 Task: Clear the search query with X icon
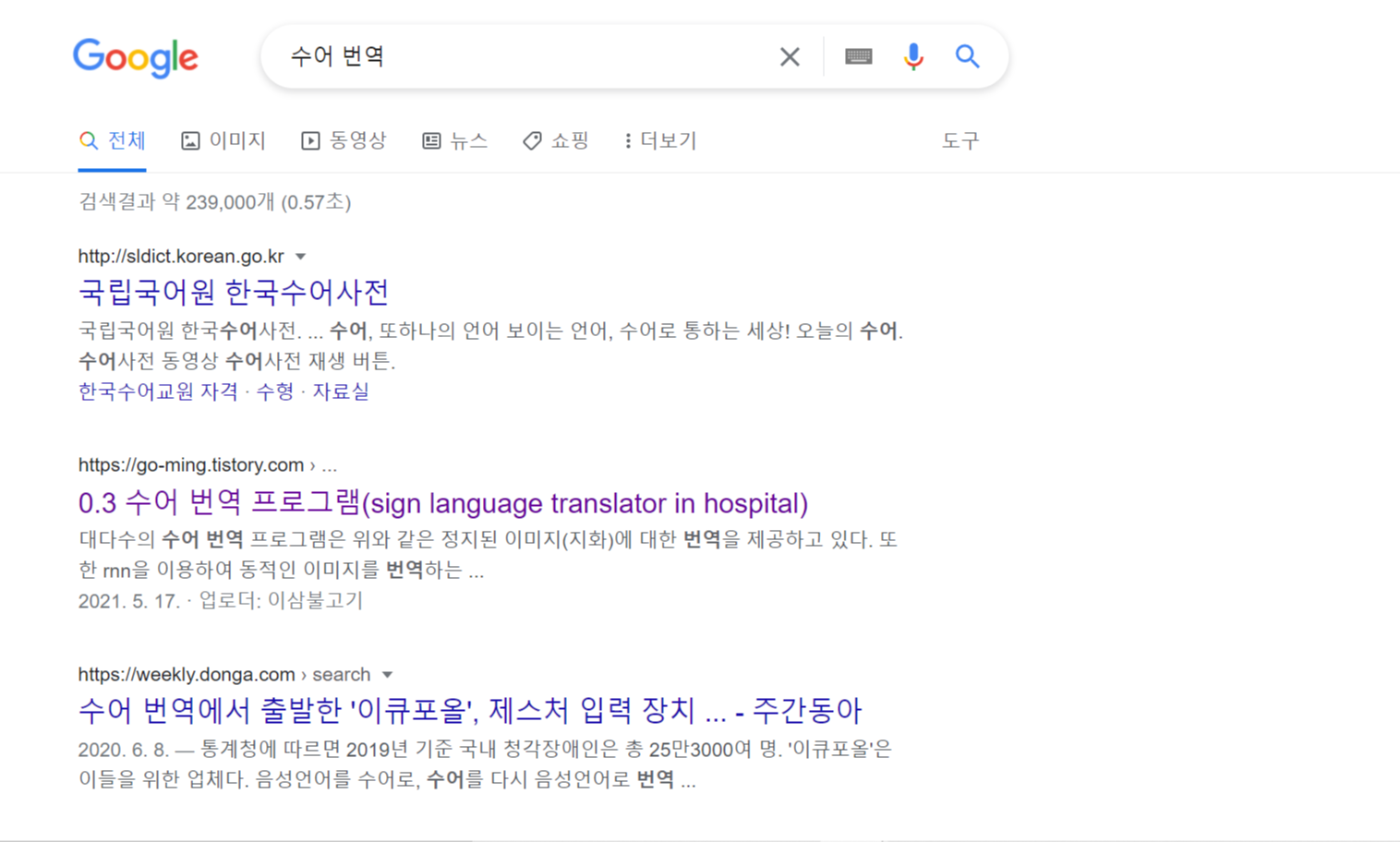click(790, 56)
